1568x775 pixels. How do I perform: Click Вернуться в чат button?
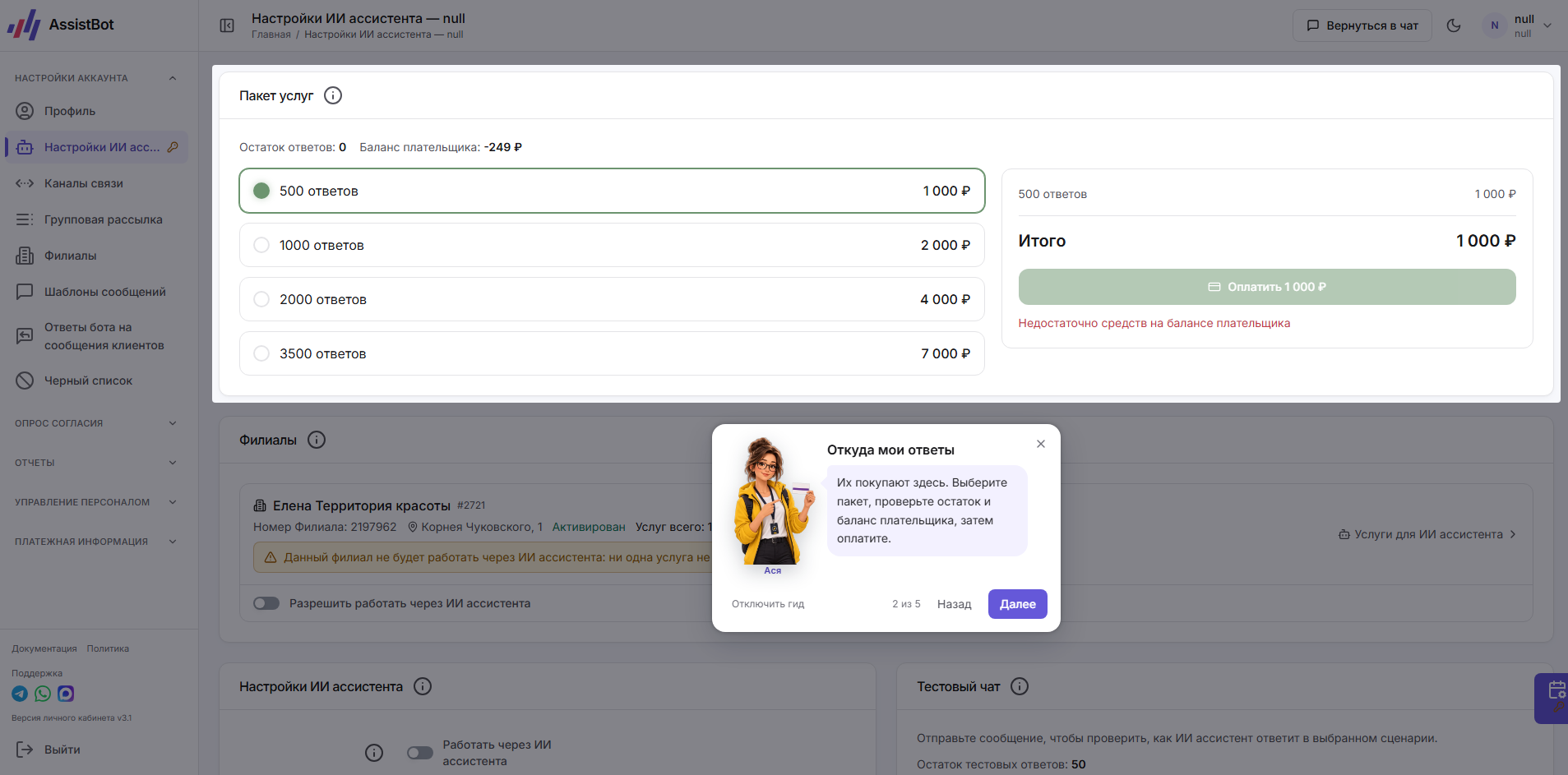1362,25
